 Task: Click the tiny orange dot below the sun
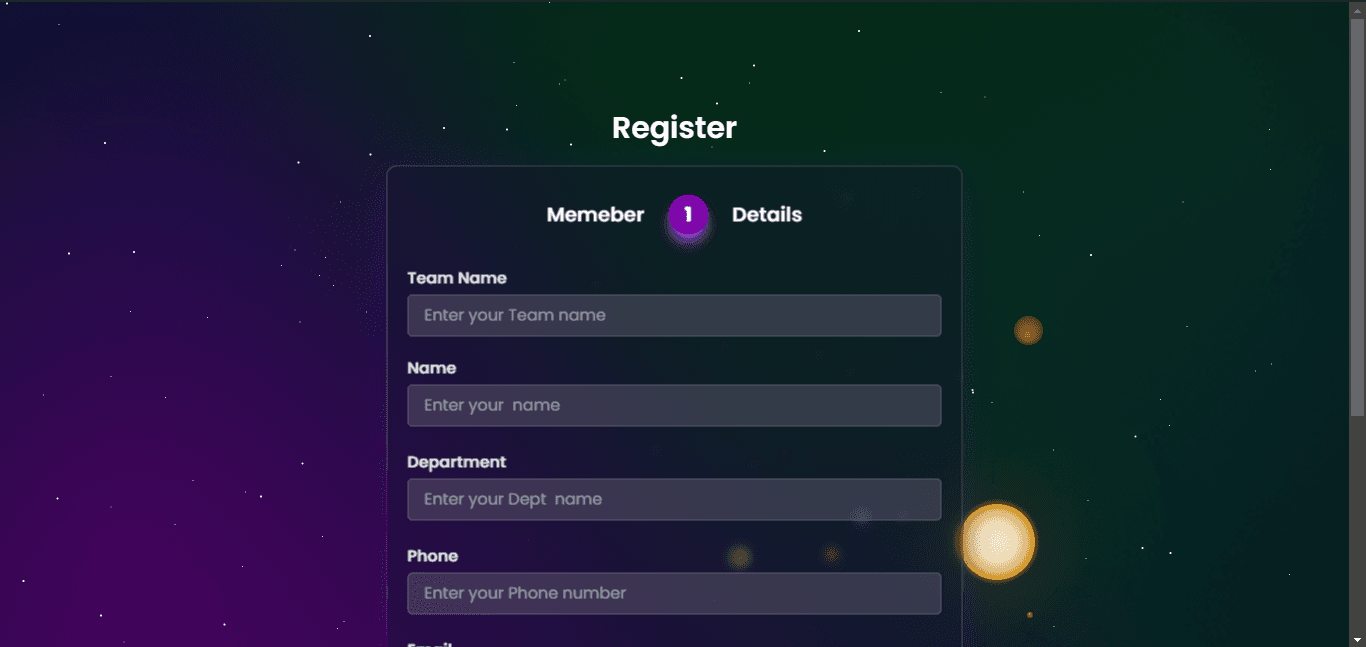click(x=1030, y=615)
